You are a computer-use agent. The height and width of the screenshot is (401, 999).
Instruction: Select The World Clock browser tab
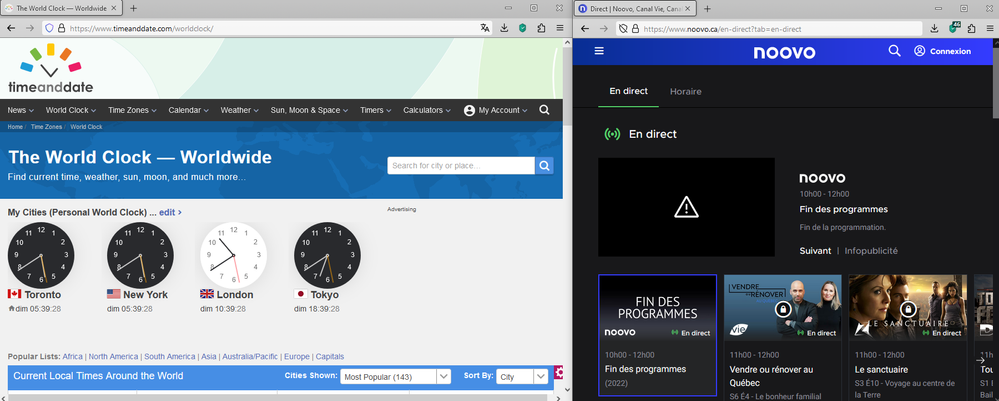click(x=61, y=8)
